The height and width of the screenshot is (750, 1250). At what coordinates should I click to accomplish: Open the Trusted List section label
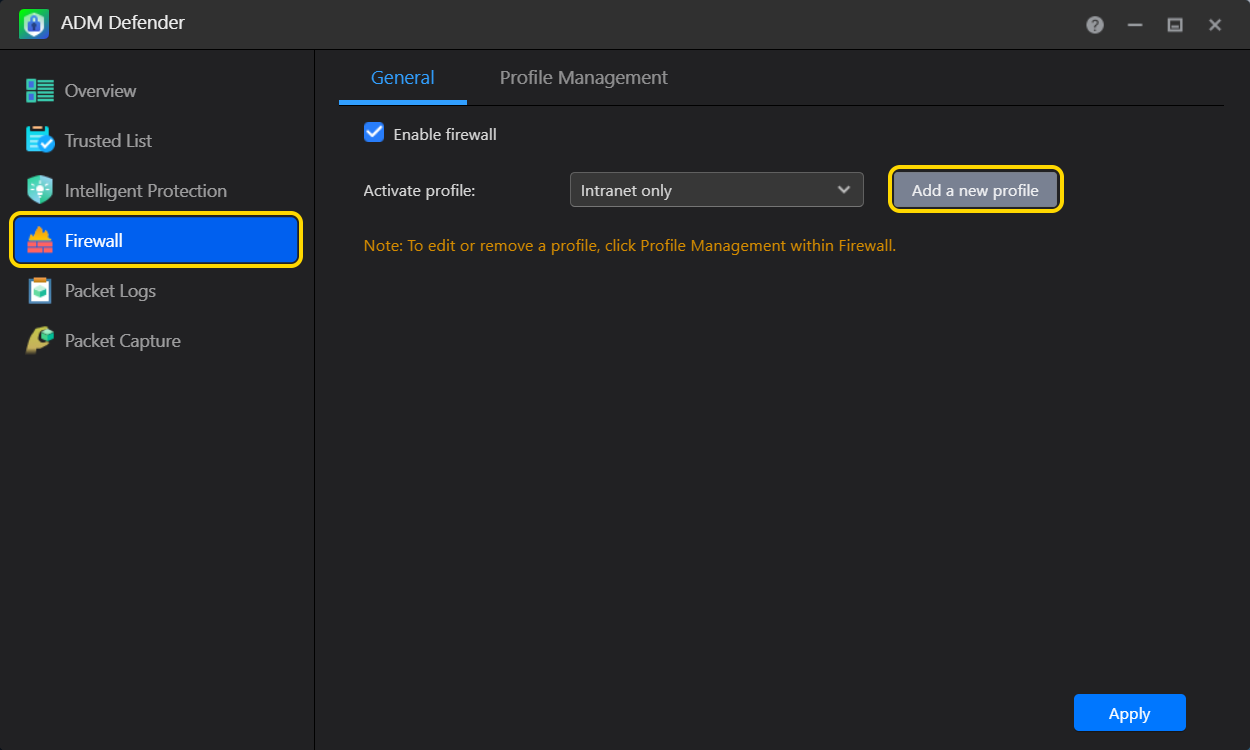click(x=108, y=141)
